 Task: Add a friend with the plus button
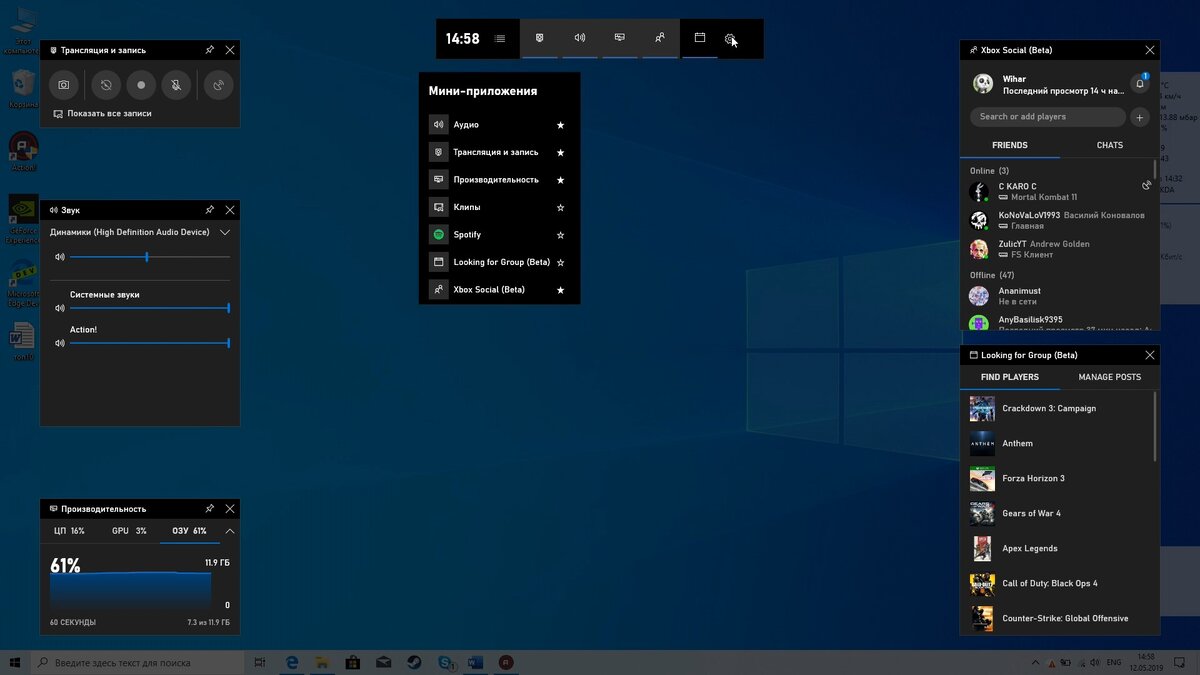point(1139,117)
